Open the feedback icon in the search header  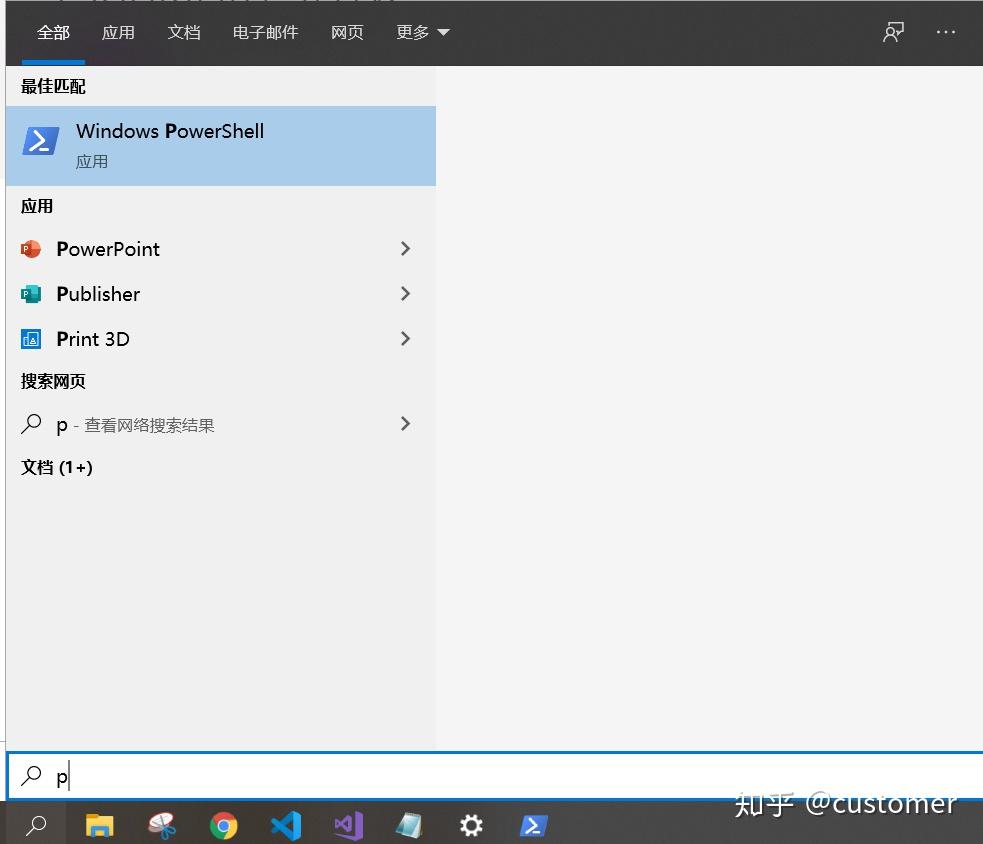tap(893, 32)
